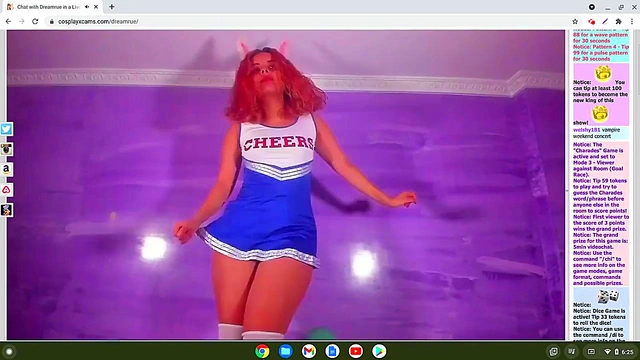Click the upper crown icon in chat
This screenshot has width=640, height=360.
tap(603, 73)
